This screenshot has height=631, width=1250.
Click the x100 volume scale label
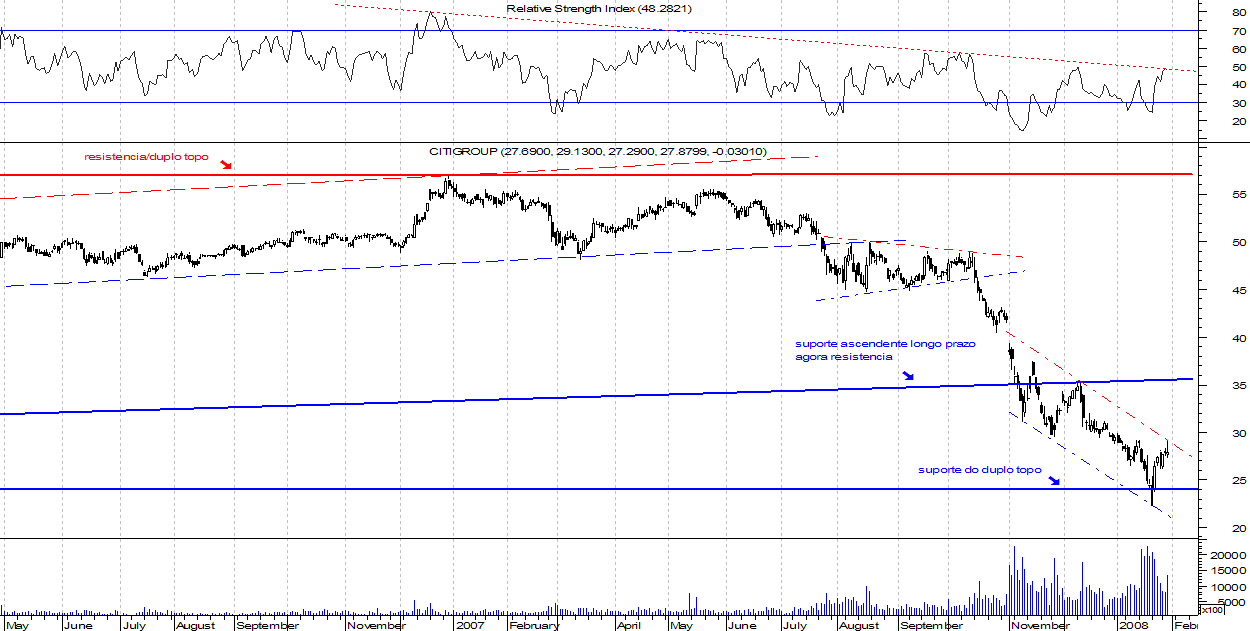click(x=1210, y=609)
